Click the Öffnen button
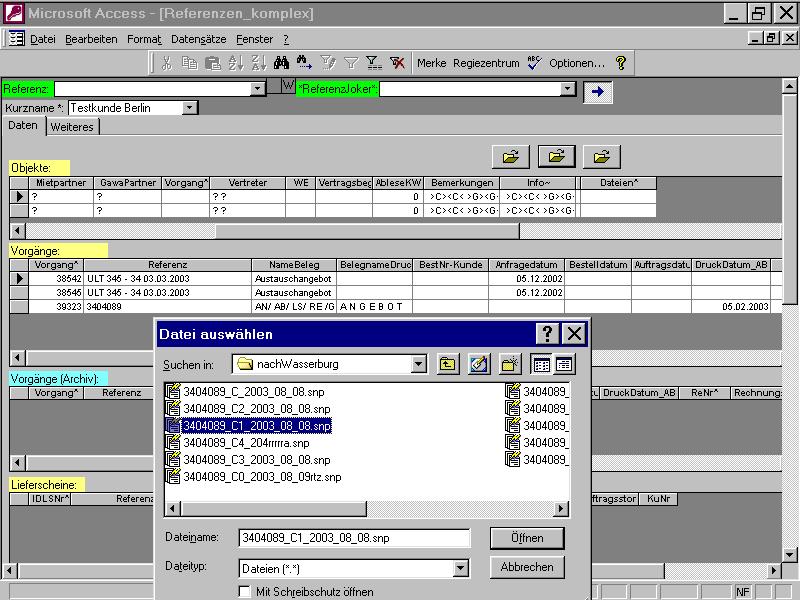 [527, 538]
